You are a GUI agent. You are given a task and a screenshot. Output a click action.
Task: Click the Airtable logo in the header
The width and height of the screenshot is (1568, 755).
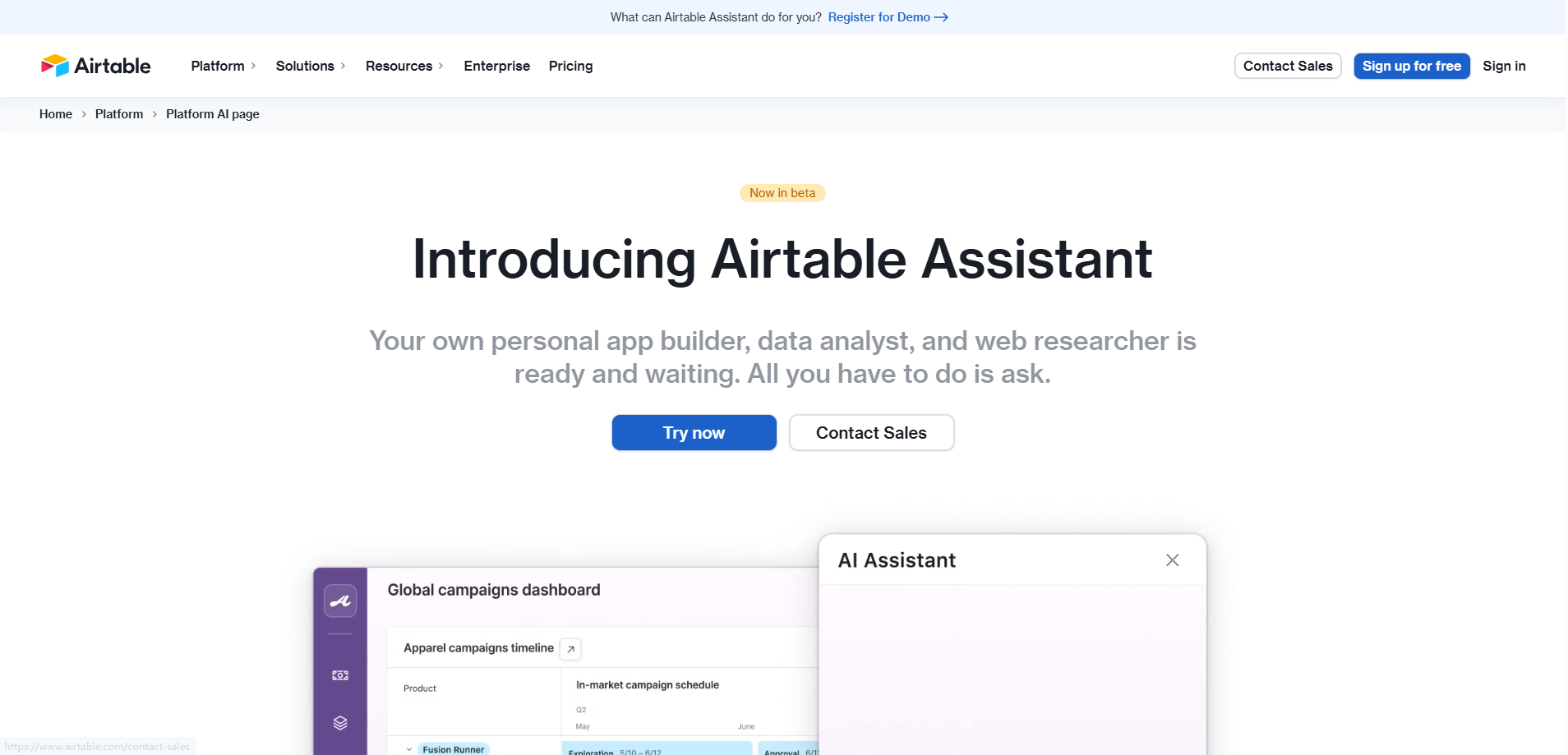(x=95, y=66)
